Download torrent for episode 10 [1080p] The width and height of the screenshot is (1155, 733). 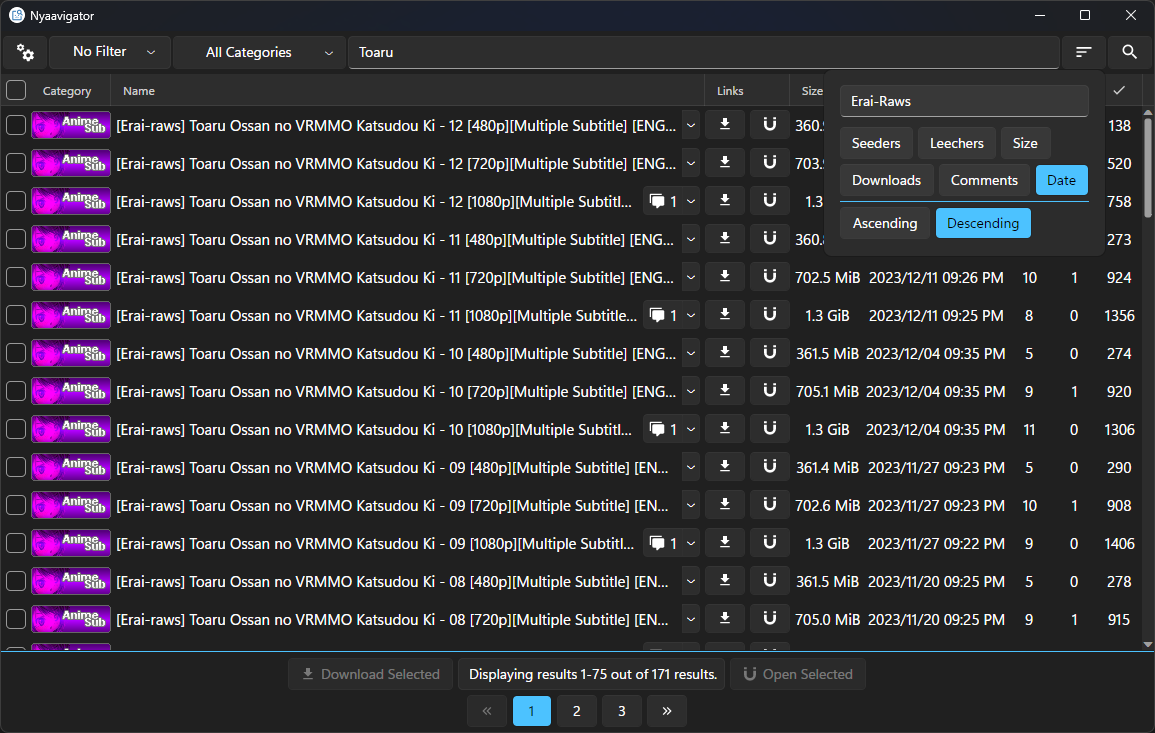[725, 429]
